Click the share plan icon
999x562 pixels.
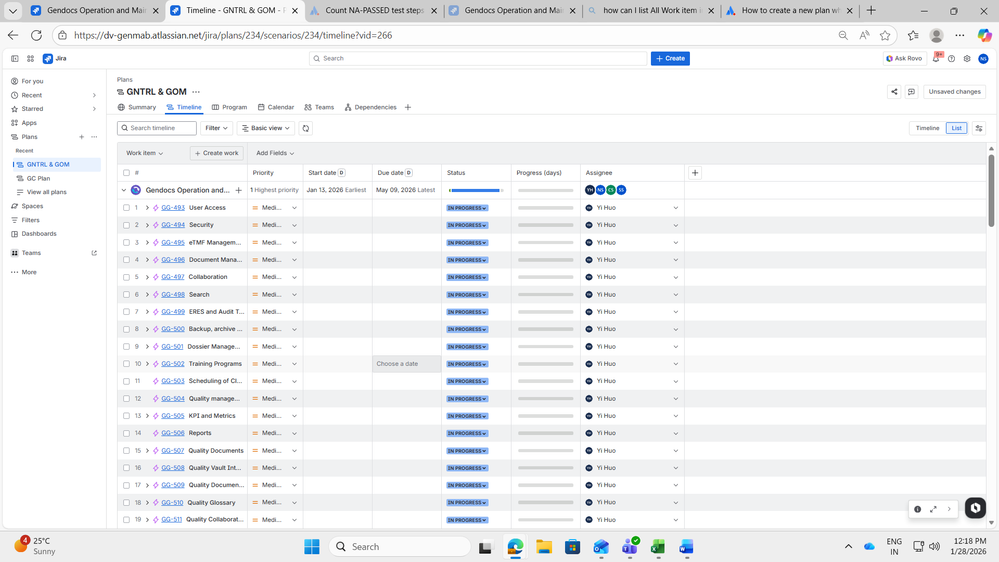tap(894, 92)
